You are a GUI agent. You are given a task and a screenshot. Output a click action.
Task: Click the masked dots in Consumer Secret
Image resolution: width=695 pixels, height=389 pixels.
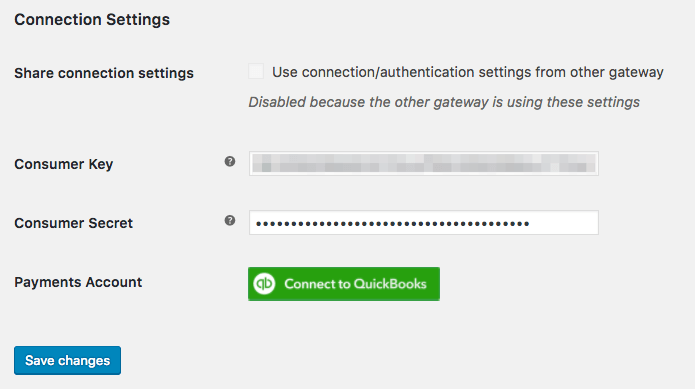tap(393, 224)
